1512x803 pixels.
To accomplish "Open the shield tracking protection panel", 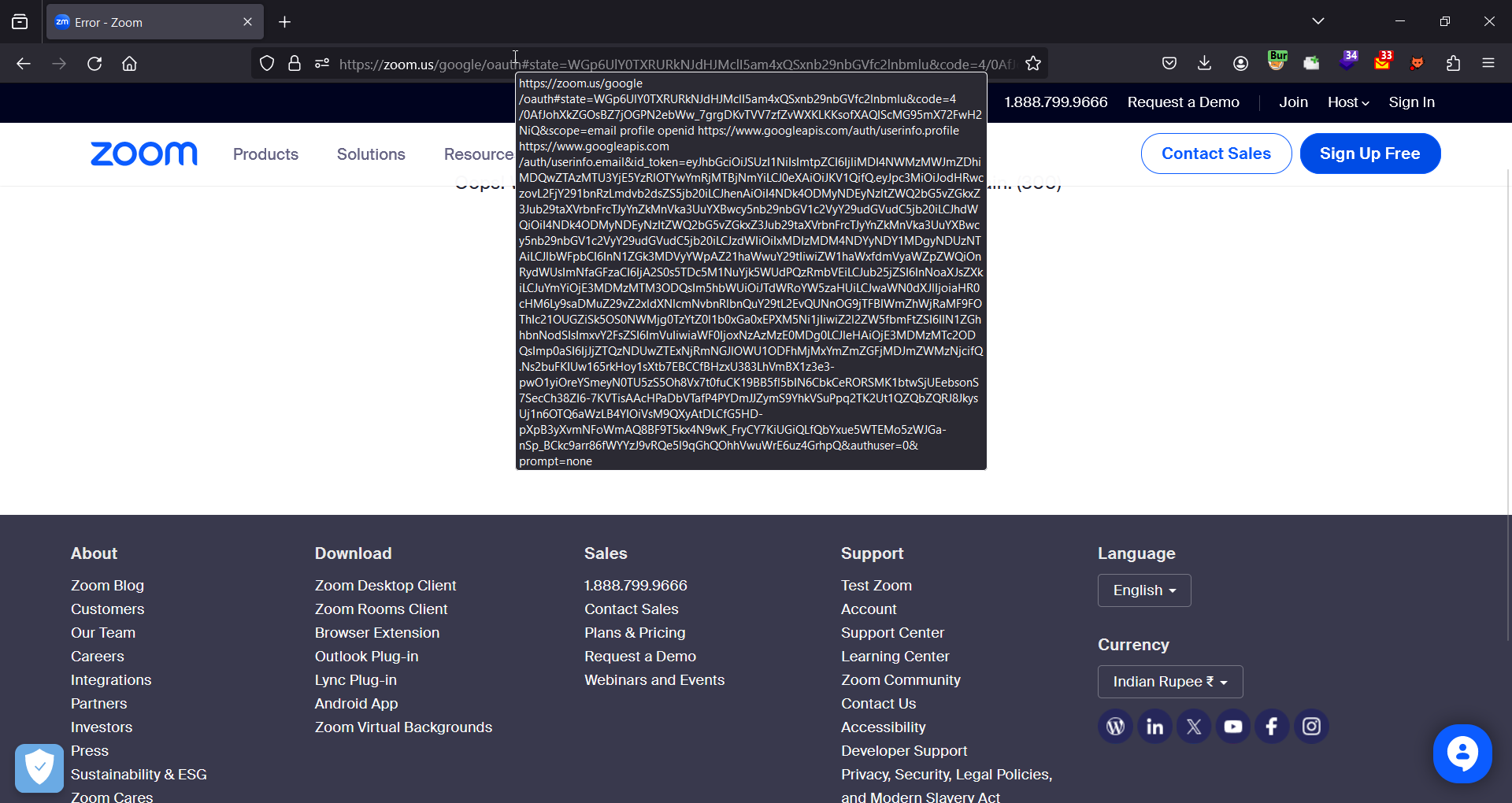I will (x=267, y=64).
